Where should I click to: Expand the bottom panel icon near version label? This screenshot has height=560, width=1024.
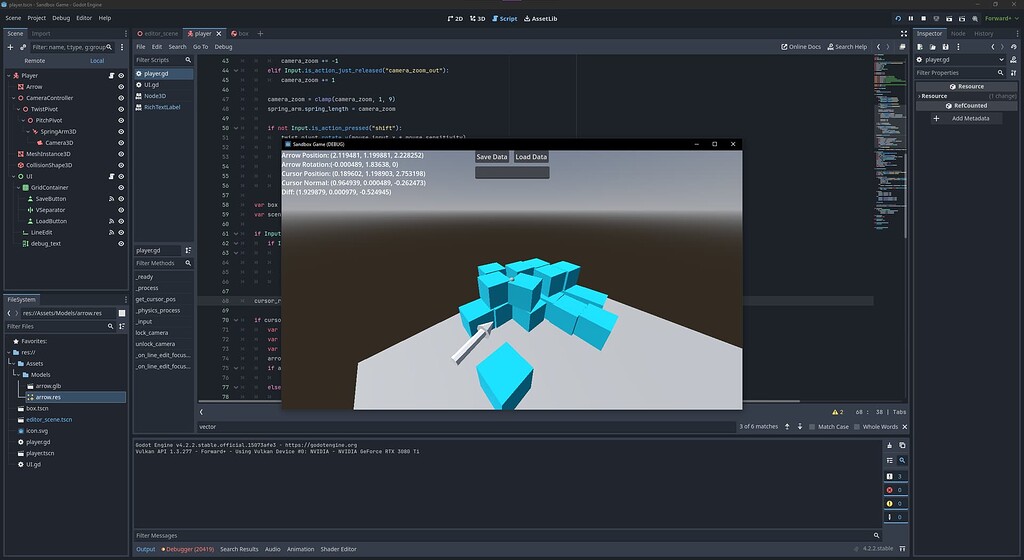click(903, 549)
